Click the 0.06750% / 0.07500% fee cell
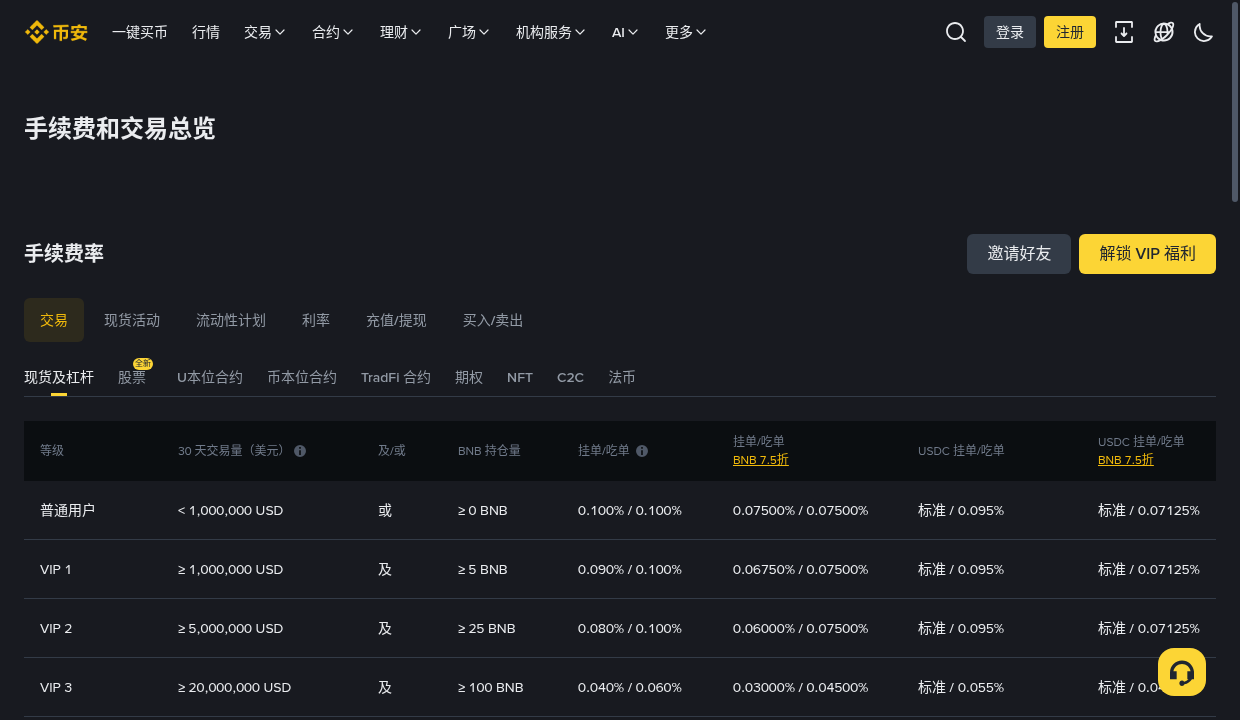The height and width of the screenshot is (720, 1240). click(801, 569)
